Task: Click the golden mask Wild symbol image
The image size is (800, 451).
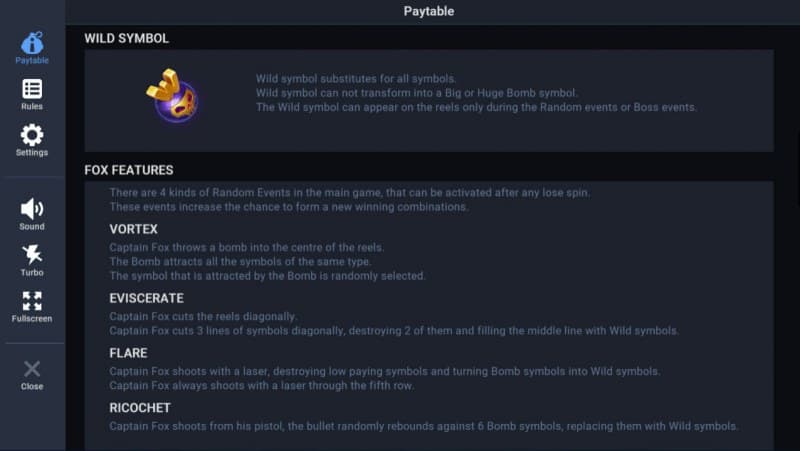Action: pyautogui.click(x=172, y=96)
